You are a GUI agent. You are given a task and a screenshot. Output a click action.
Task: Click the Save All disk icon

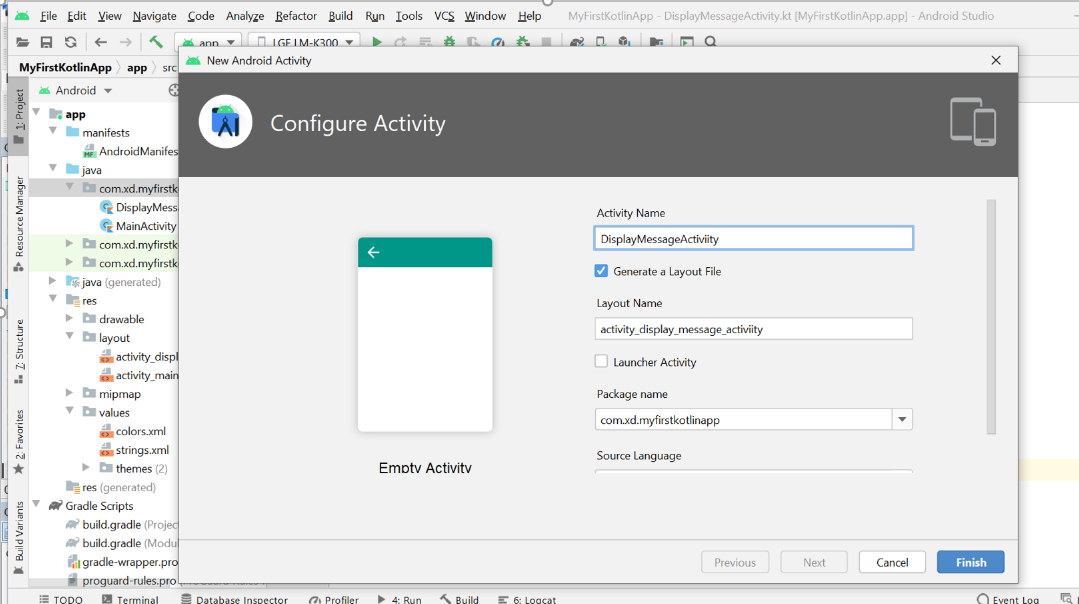coord(46,42)
